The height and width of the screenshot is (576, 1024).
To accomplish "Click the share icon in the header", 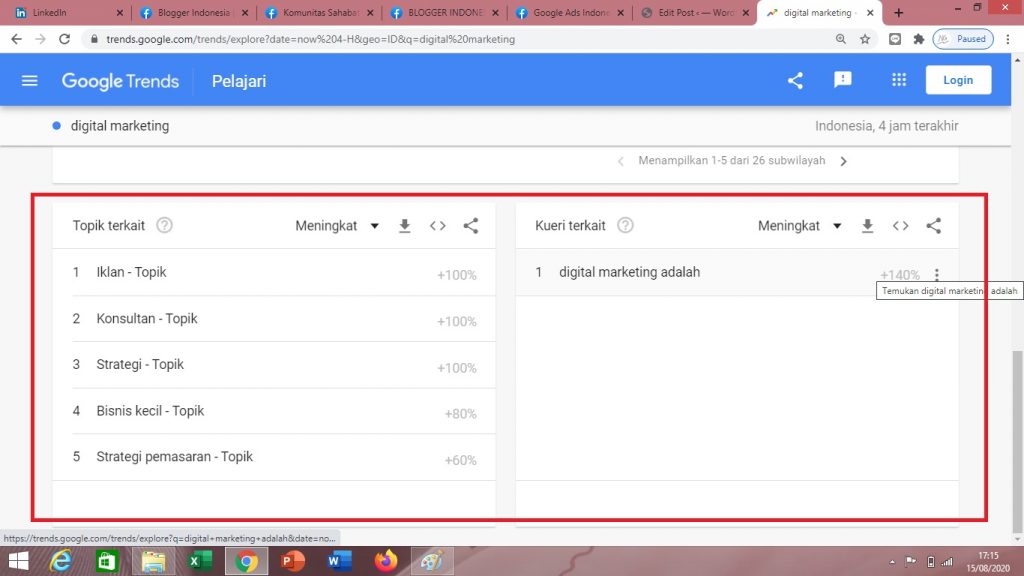I will pos(795,81).
